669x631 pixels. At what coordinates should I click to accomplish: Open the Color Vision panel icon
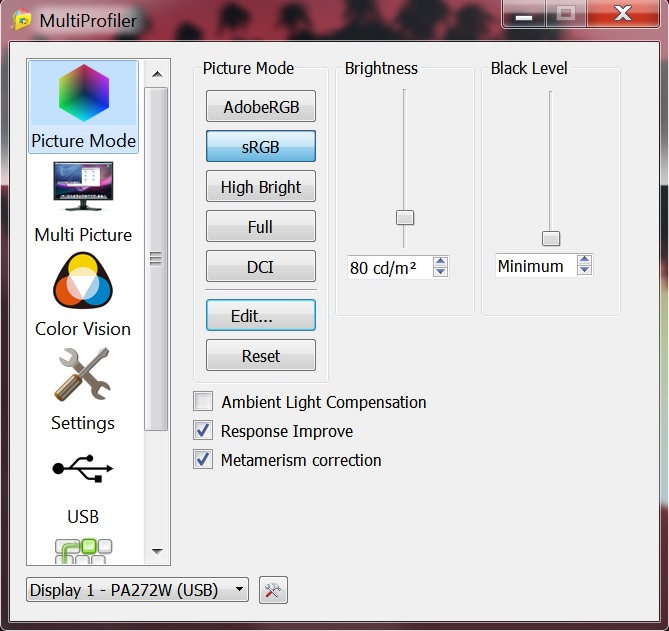83,282
